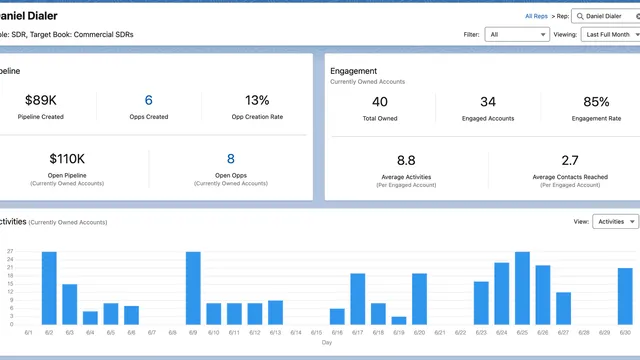Select the 6/2 bar in Activities chart

tap(49, 288)
